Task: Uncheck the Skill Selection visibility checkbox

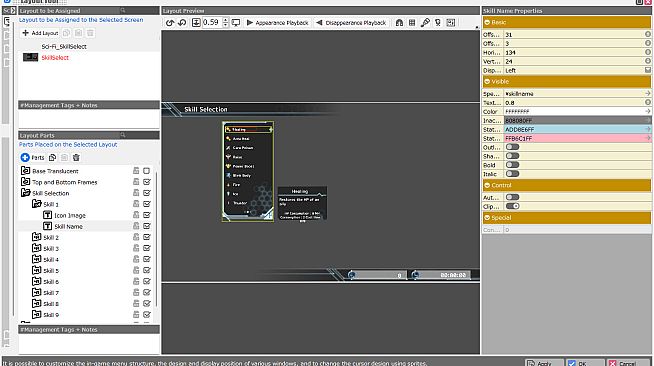Action: click(x=146, y=193)
